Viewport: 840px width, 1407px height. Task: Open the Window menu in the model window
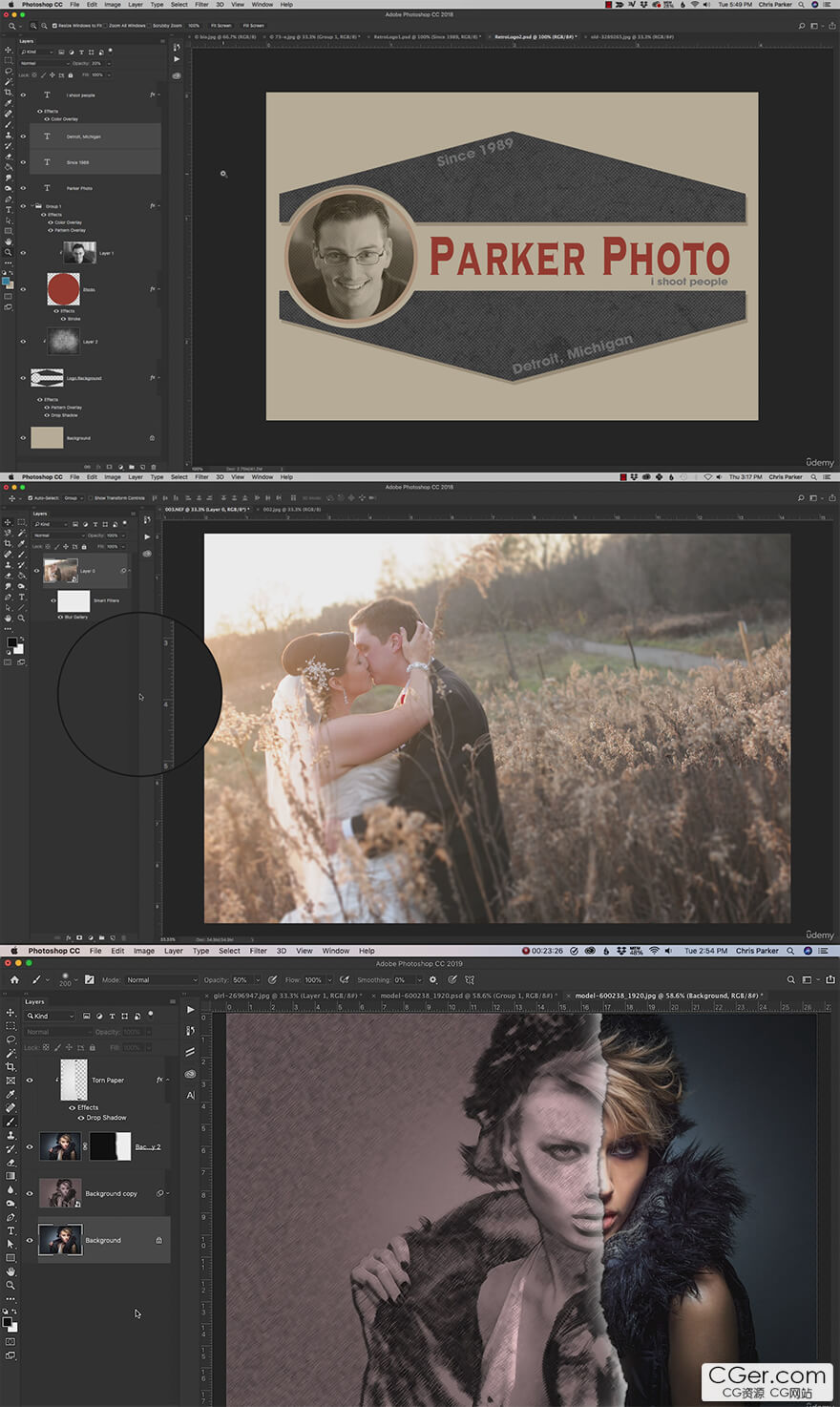point(335,951)
